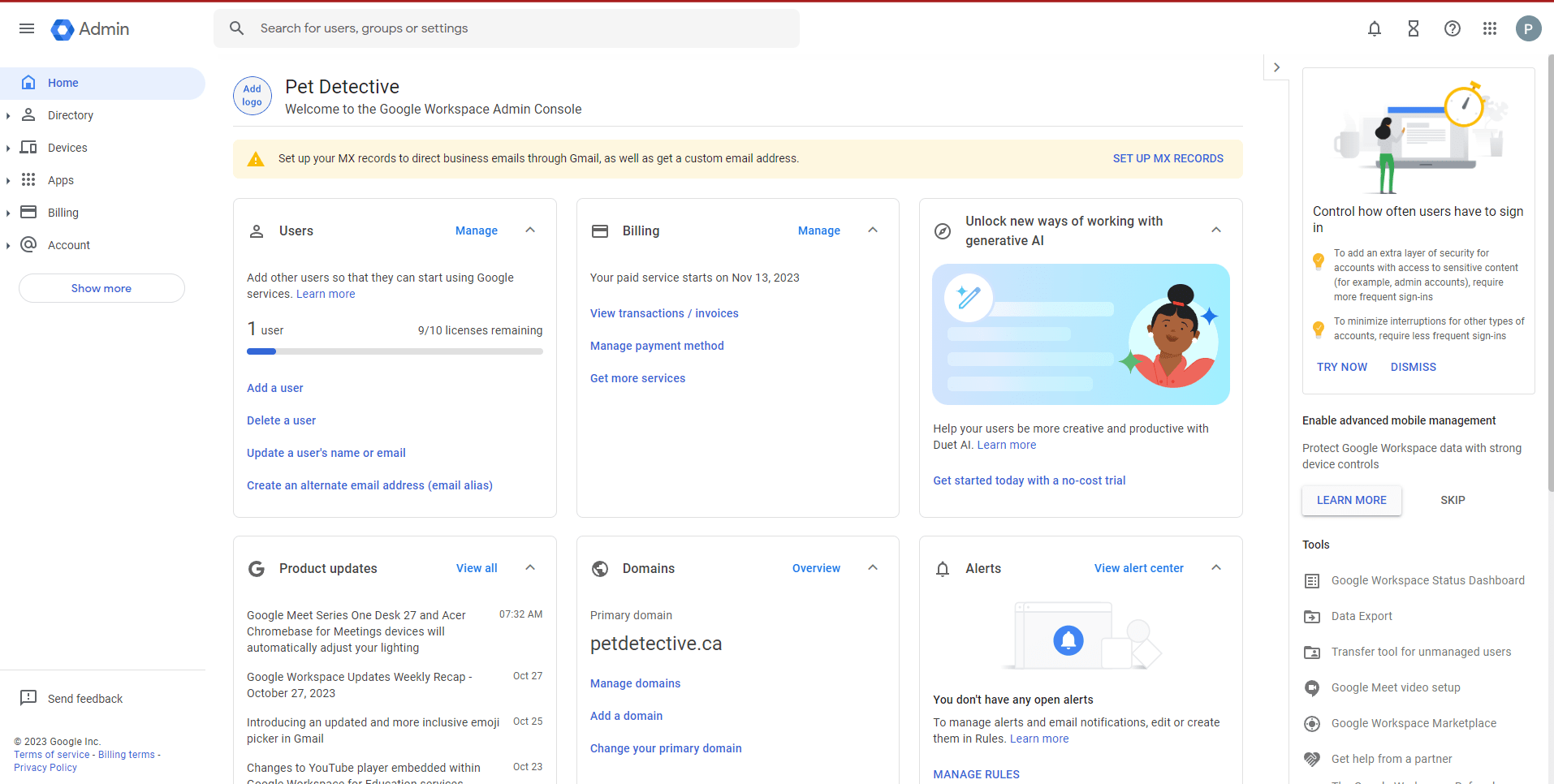Open the tasks hourglass icon
The height and width of the screenshot is (784, 1554).
[x=1413, y=28]
